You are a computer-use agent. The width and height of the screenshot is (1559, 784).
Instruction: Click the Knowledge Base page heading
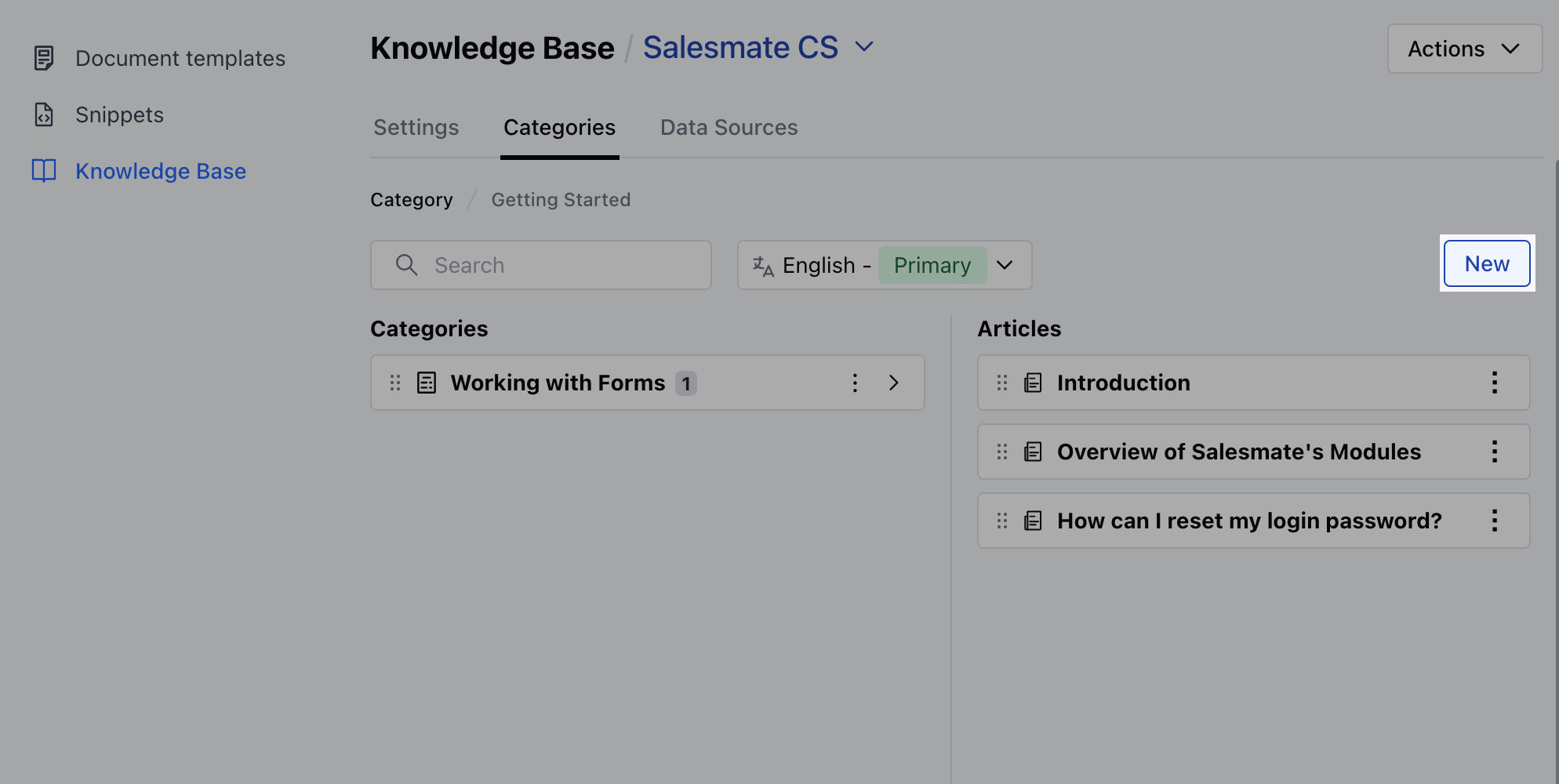coord(492,48)
